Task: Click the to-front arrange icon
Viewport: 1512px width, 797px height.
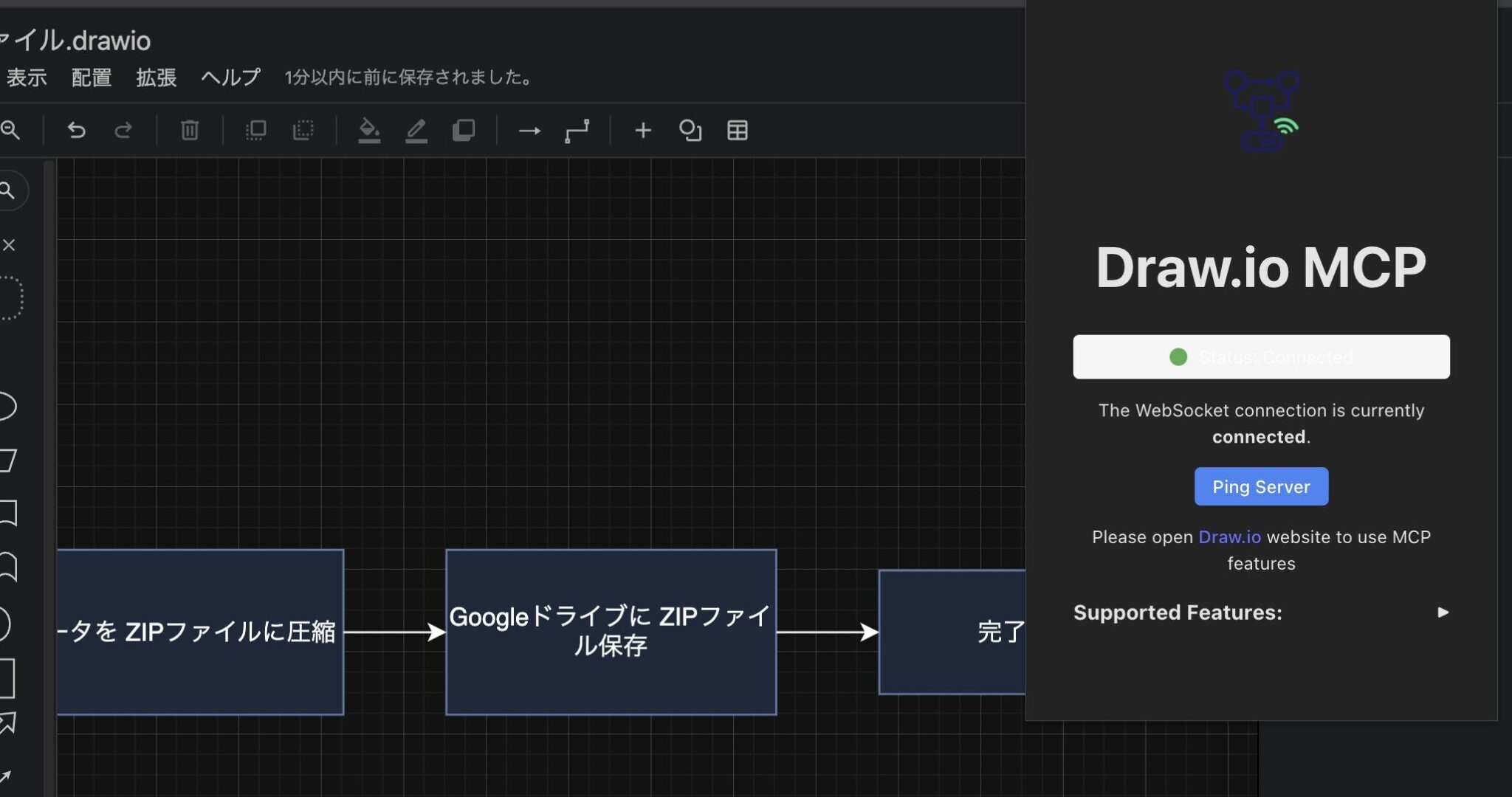Action: 255,131
